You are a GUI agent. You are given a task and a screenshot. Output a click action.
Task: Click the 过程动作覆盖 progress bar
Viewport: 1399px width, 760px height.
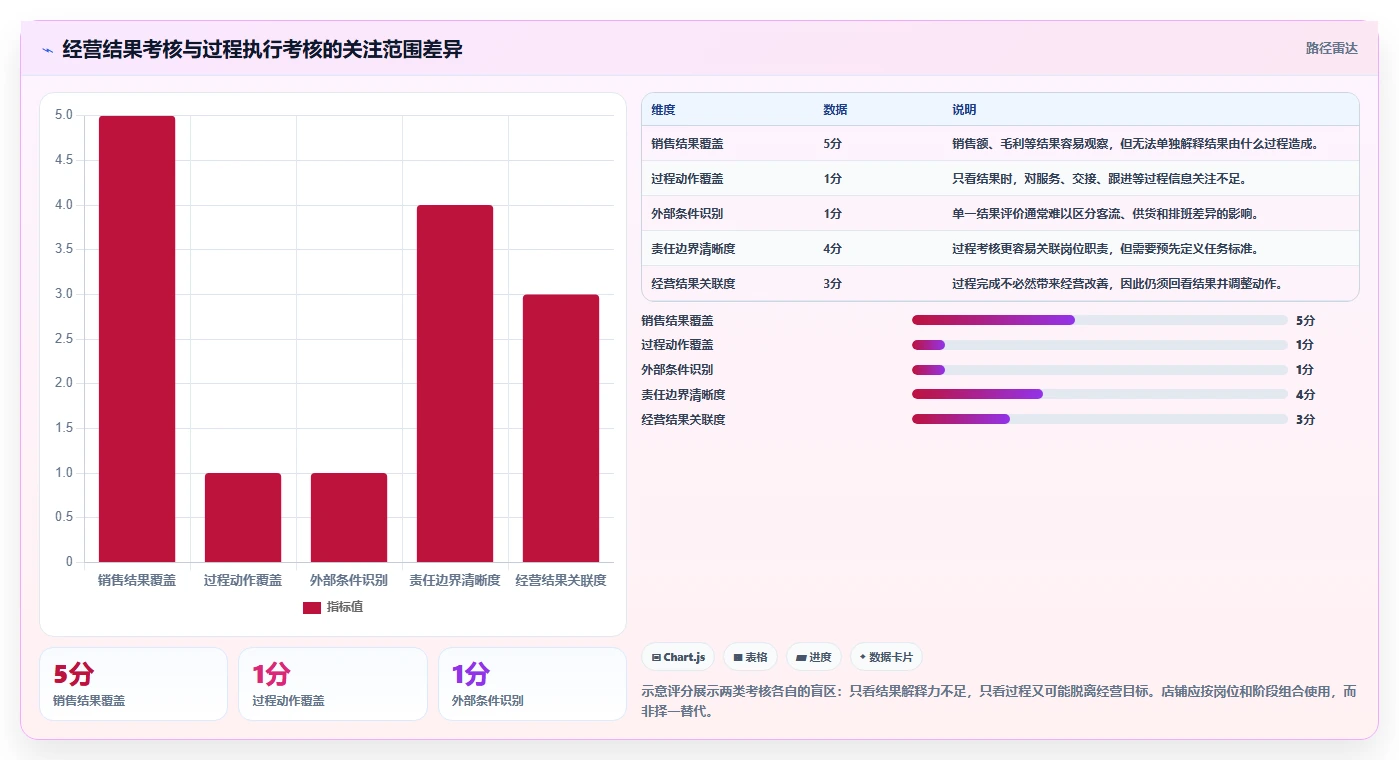pyautogui.click(x=1100, y=345)
